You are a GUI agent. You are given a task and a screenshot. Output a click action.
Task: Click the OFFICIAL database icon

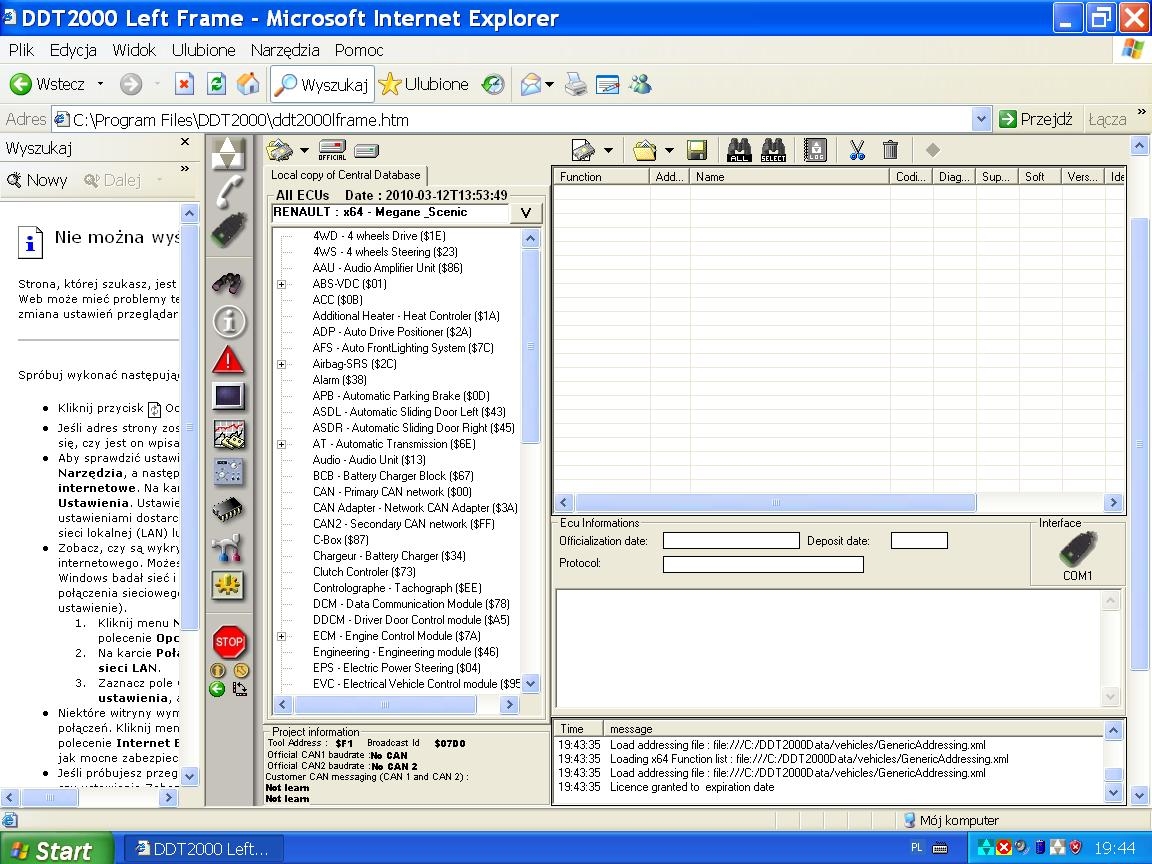pyautogui.click(x=332, y=150)
